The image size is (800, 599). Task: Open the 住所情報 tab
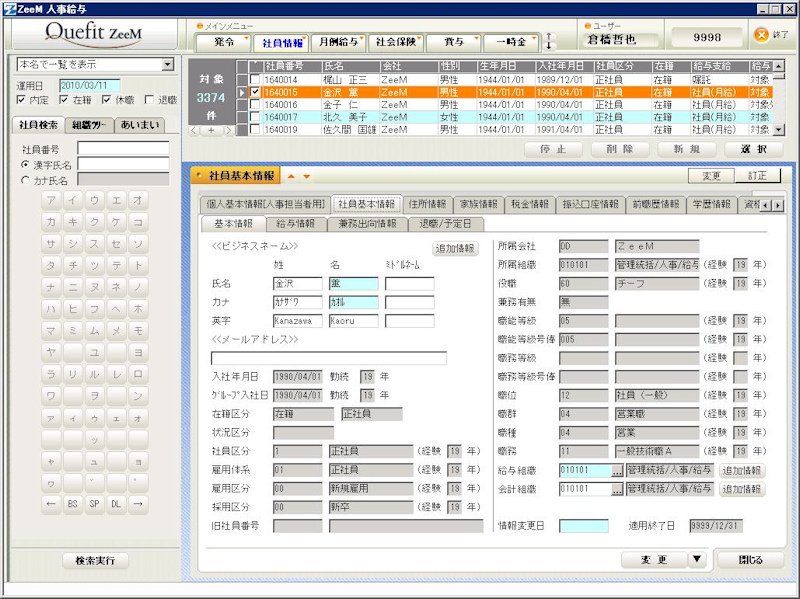pos(428,205)
